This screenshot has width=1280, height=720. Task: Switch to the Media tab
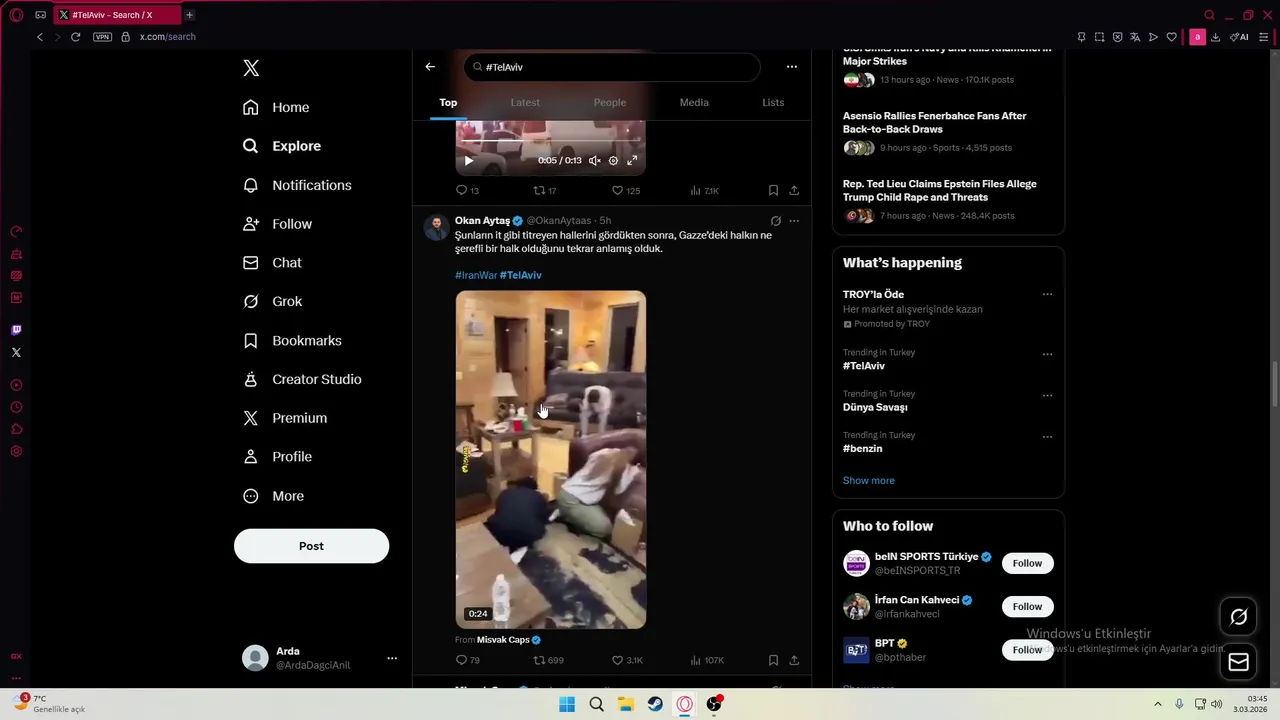pyautogui.click(x=694, y=102)
